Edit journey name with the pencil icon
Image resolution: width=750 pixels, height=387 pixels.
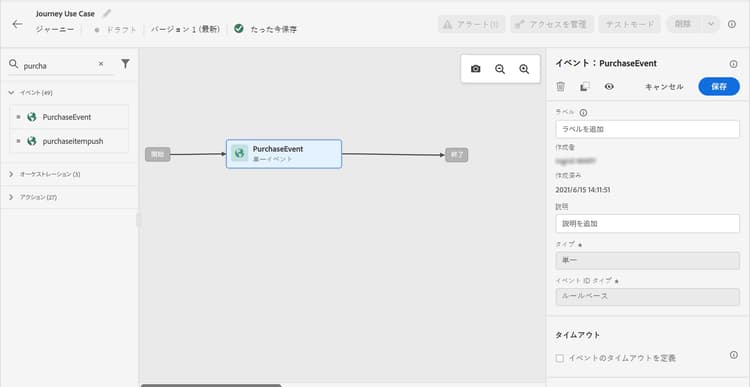click(x=107, y=13)
